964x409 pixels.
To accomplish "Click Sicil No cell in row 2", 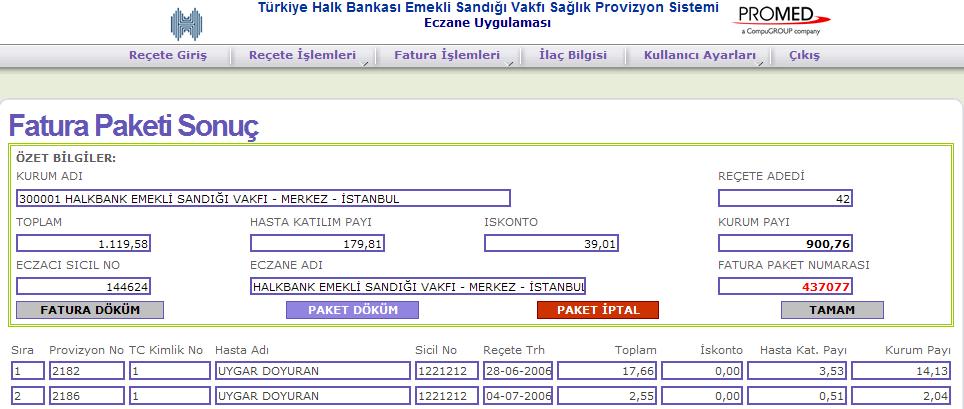I will tap(446, 395).
